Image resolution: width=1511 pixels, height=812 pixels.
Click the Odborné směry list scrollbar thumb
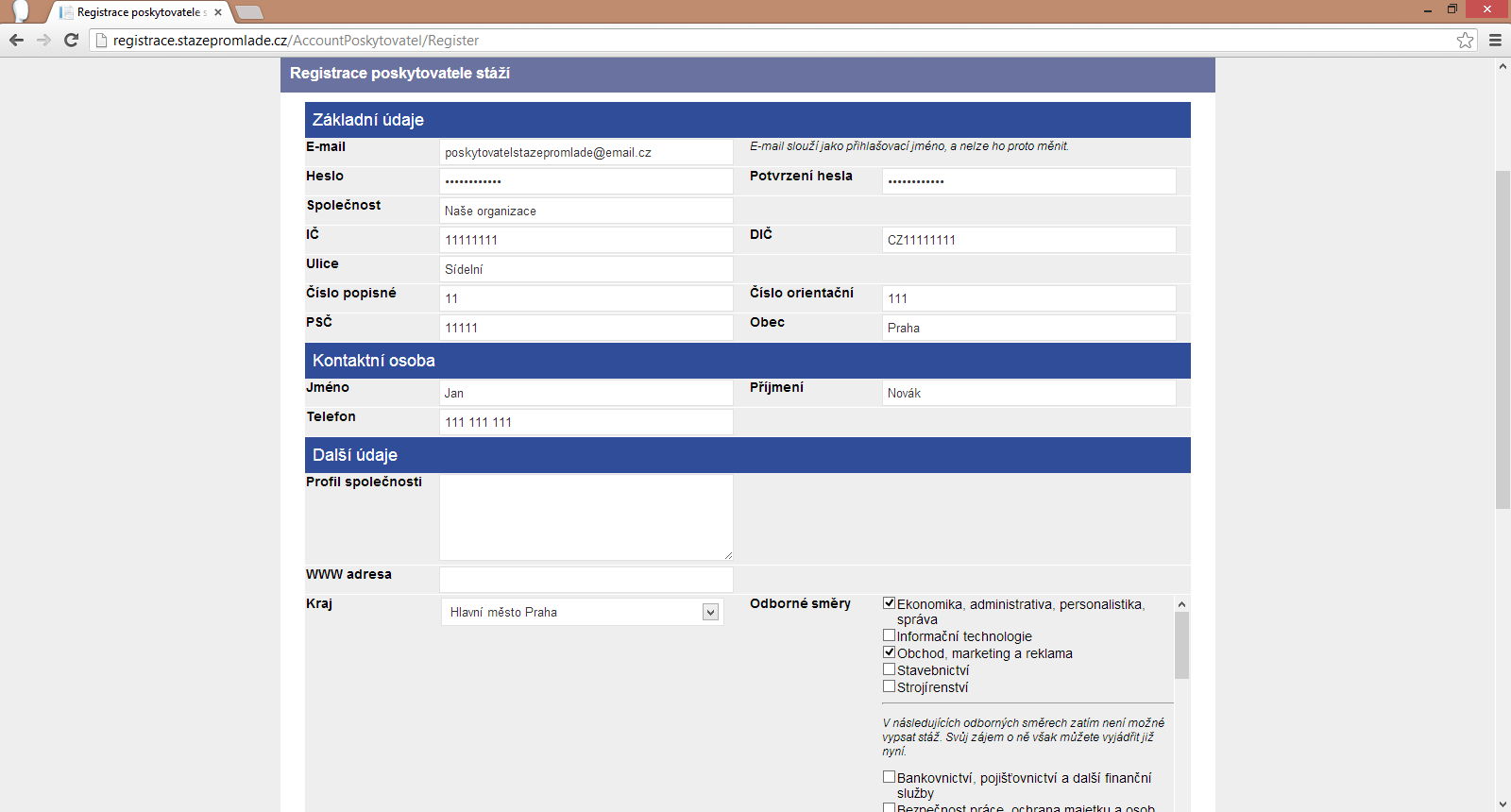pos(1181,646)
